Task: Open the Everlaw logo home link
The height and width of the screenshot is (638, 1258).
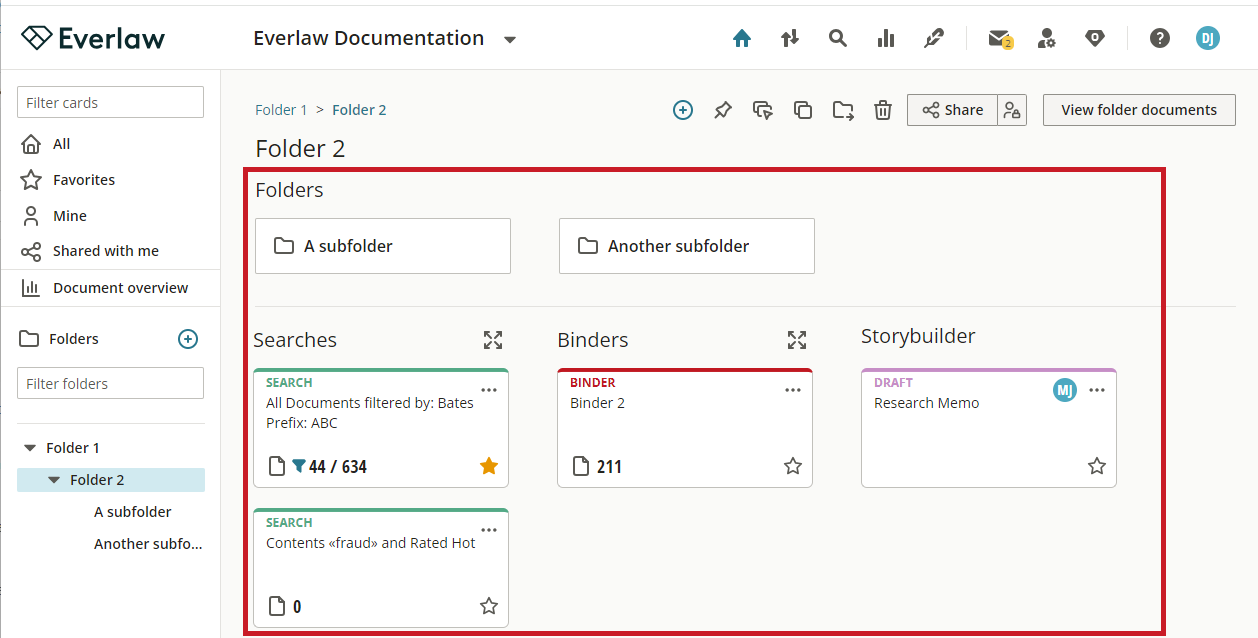Action: (93, 38)
